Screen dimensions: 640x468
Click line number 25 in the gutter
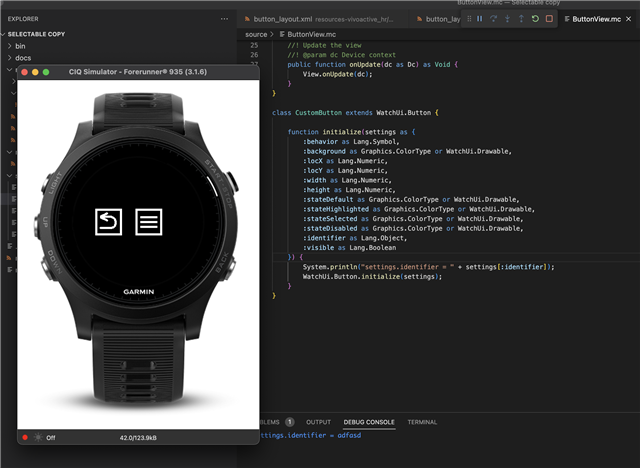point(254,45)
